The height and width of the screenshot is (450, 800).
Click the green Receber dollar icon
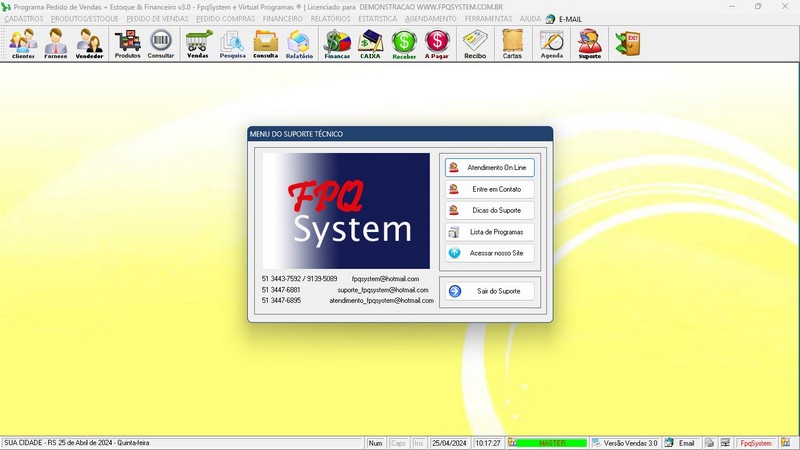pos(404,44)
